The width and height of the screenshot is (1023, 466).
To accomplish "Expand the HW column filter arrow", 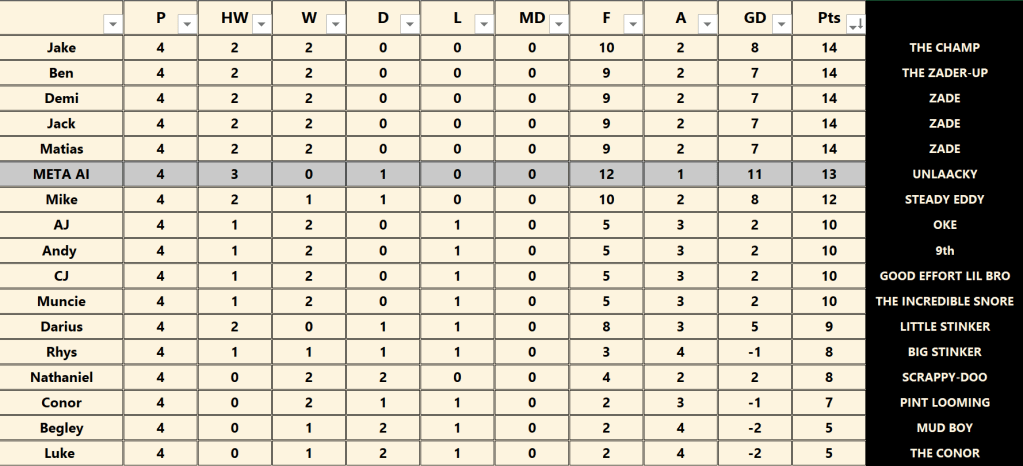I will pyautogui.click(x=261, y=24).
